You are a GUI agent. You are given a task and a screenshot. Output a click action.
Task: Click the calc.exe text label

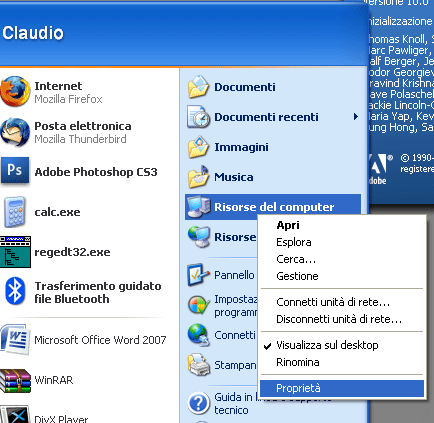coord(57,212)
